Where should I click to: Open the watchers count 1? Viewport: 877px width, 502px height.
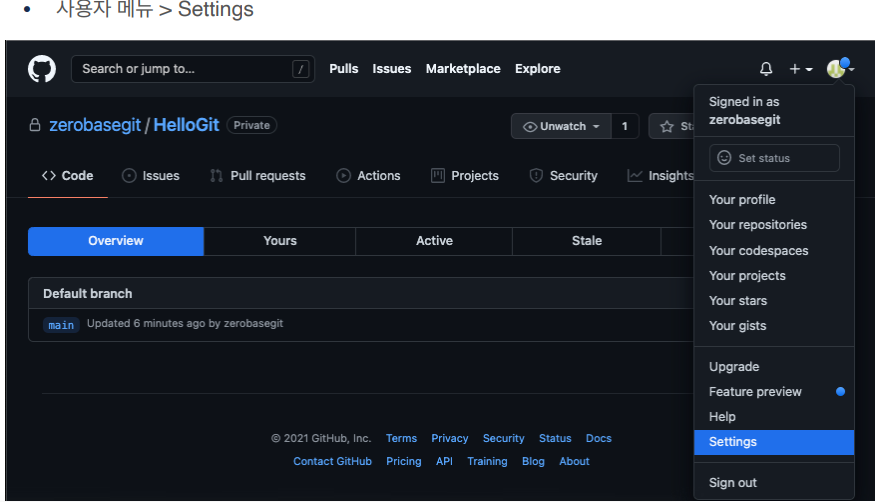coord(625,126)
